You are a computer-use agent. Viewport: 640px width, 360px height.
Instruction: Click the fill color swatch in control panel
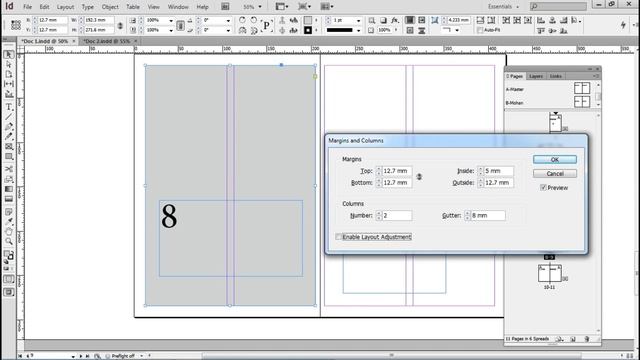coord(308,20)
